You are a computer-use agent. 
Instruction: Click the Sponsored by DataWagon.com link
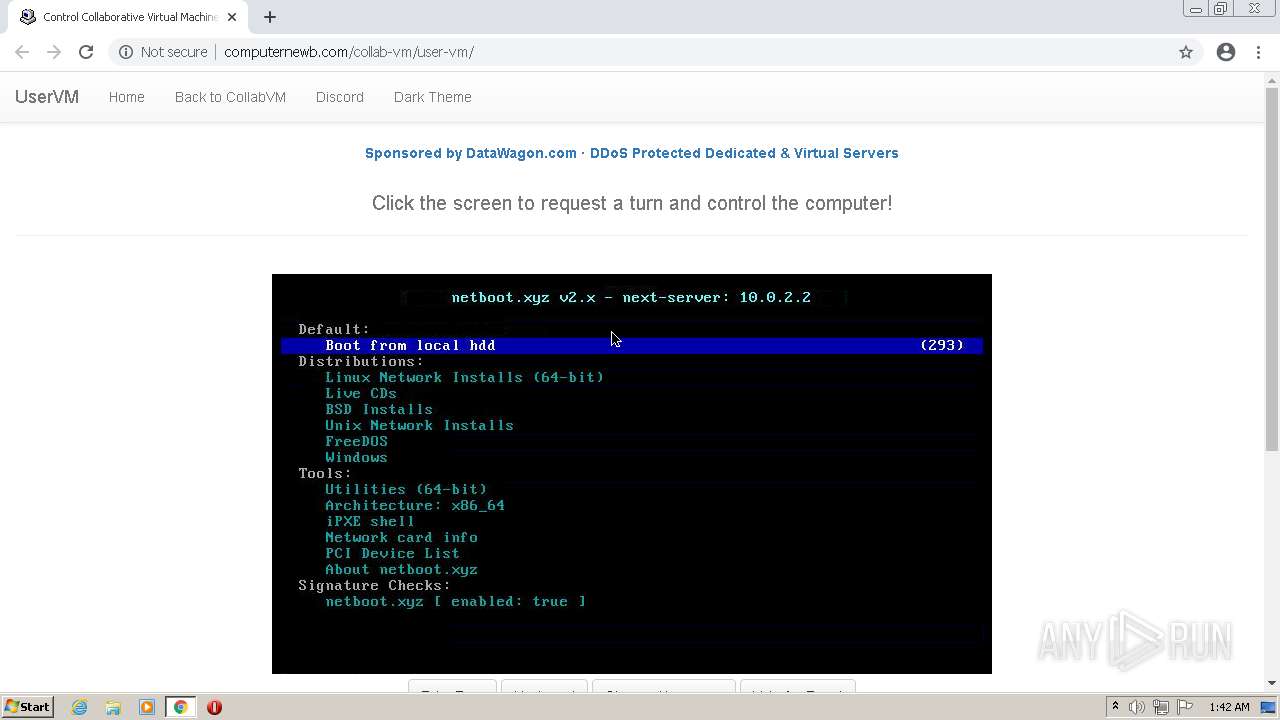click(x=632, y=153)
